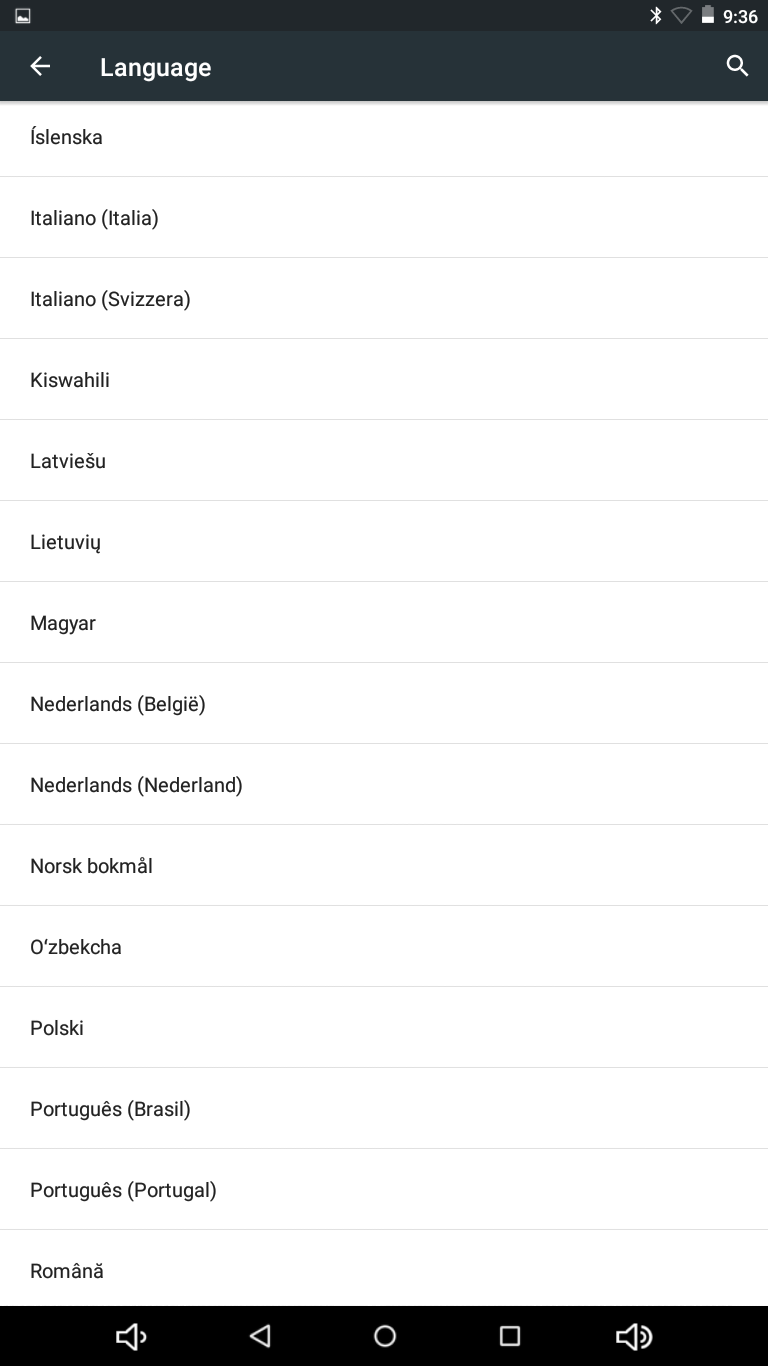Select Íslenska language
Screen dimensions: 768x1366
(x=384, y=137)
